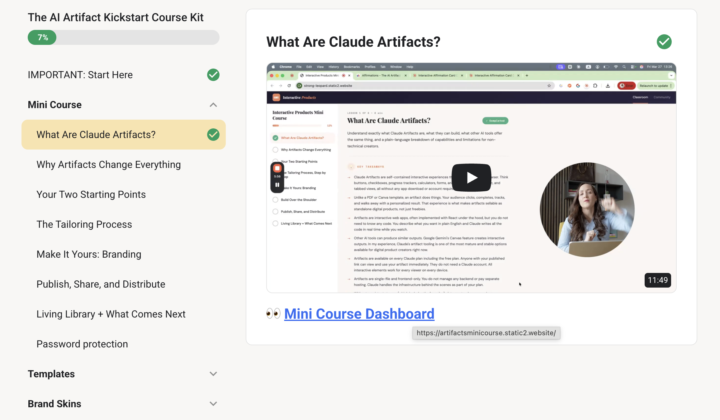
Task: Open the Password protection lesson
Action: tap(82, 344)
